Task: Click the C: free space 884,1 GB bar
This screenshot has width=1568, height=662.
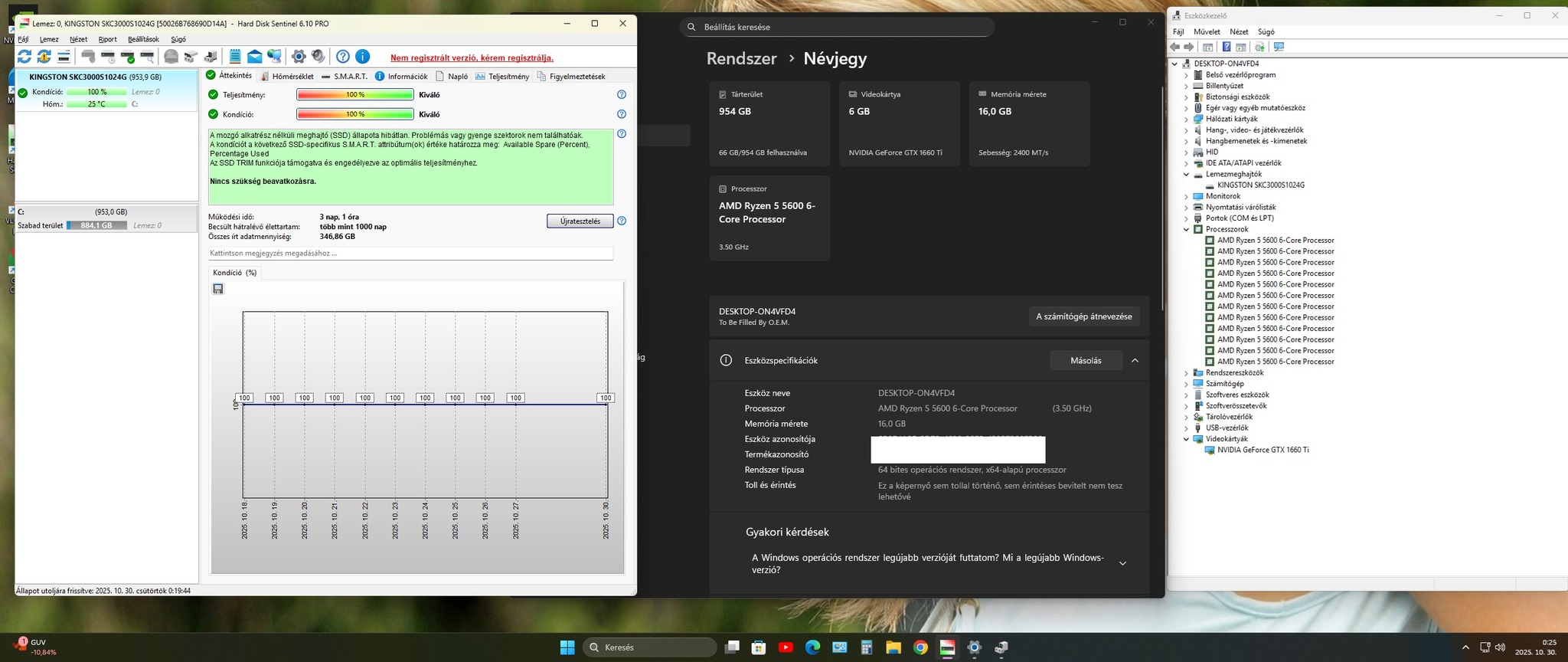Action: 96,225
